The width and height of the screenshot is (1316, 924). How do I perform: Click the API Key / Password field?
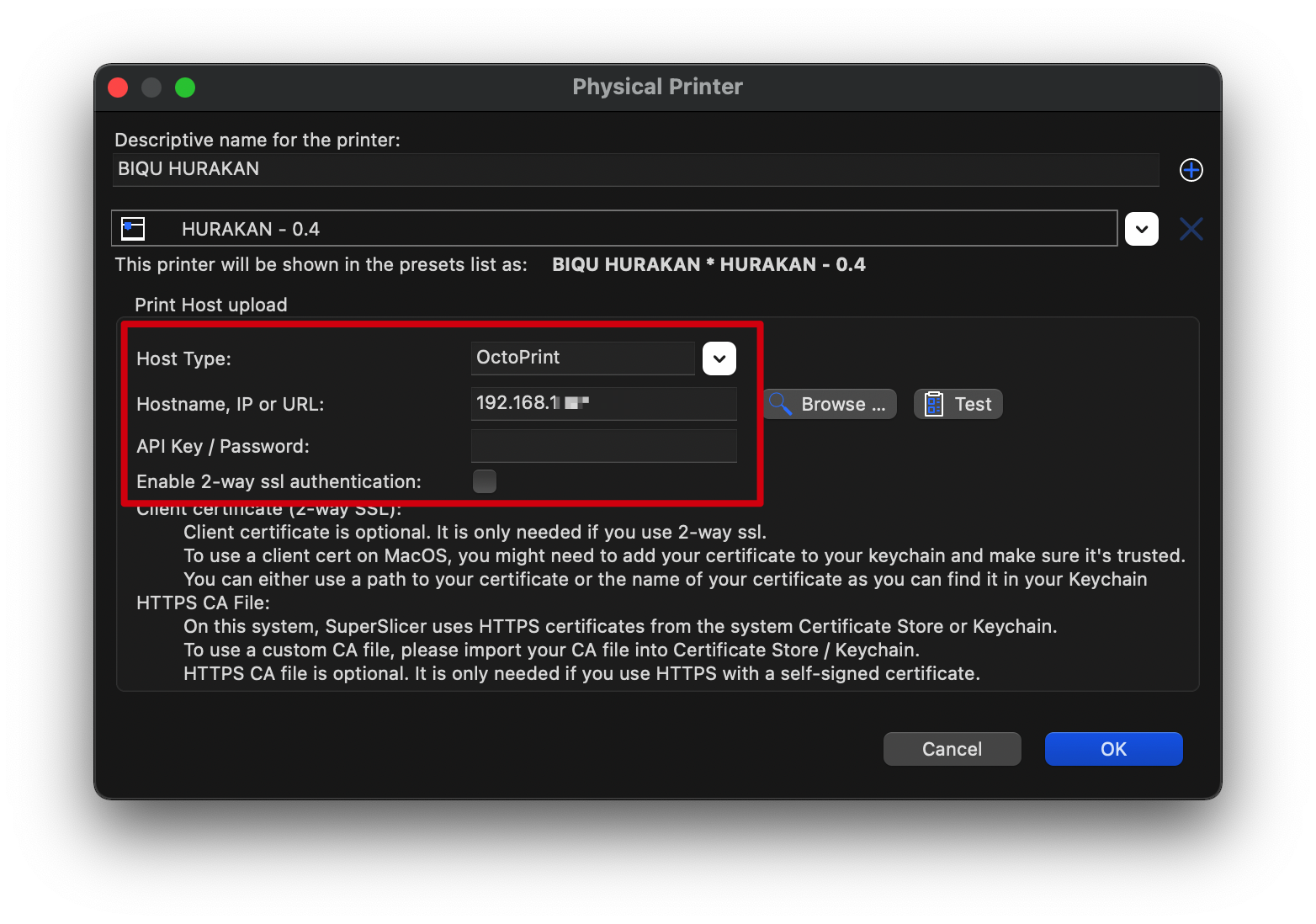click(x=603, y=446)
